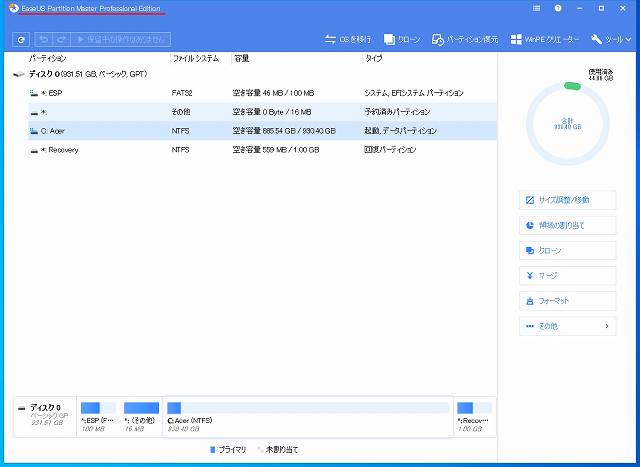Click the capacity column header
640x467 pixels.
click(241, 59)
